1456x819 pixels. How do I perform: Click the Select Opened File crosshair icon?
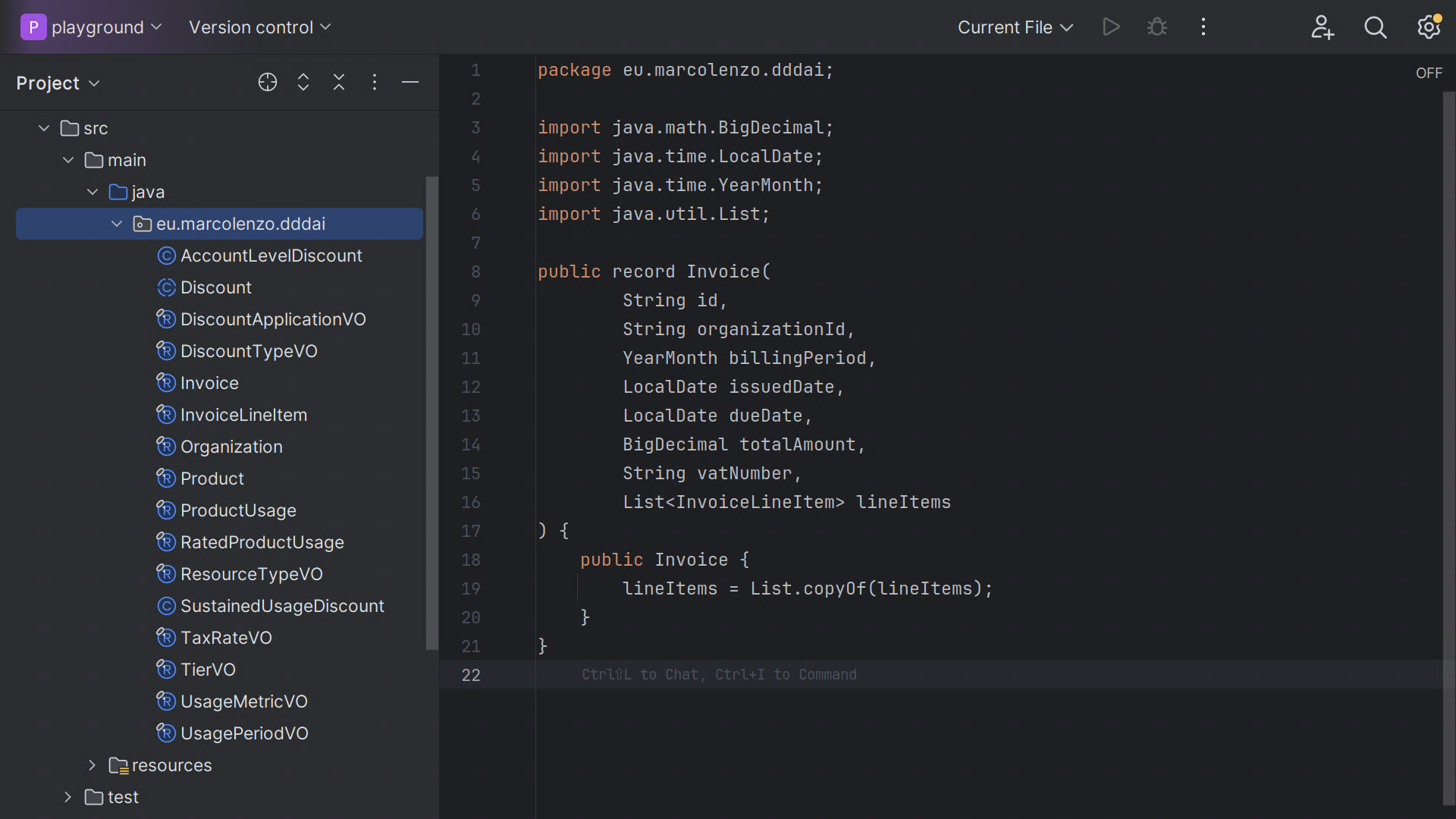(x=268, y=82)
